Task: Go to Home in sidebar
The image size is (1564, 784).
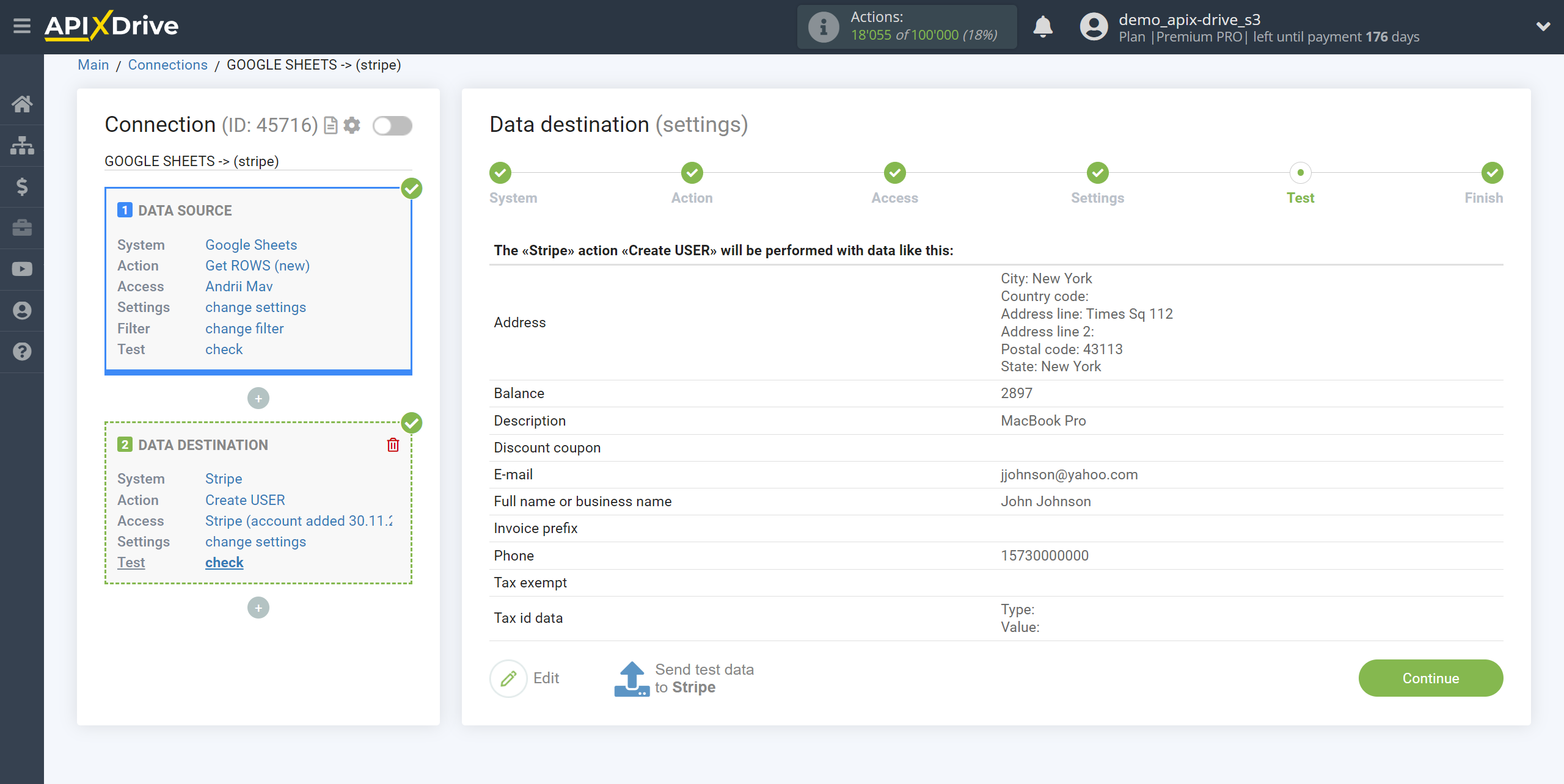Action: click(x=22, y=104)
